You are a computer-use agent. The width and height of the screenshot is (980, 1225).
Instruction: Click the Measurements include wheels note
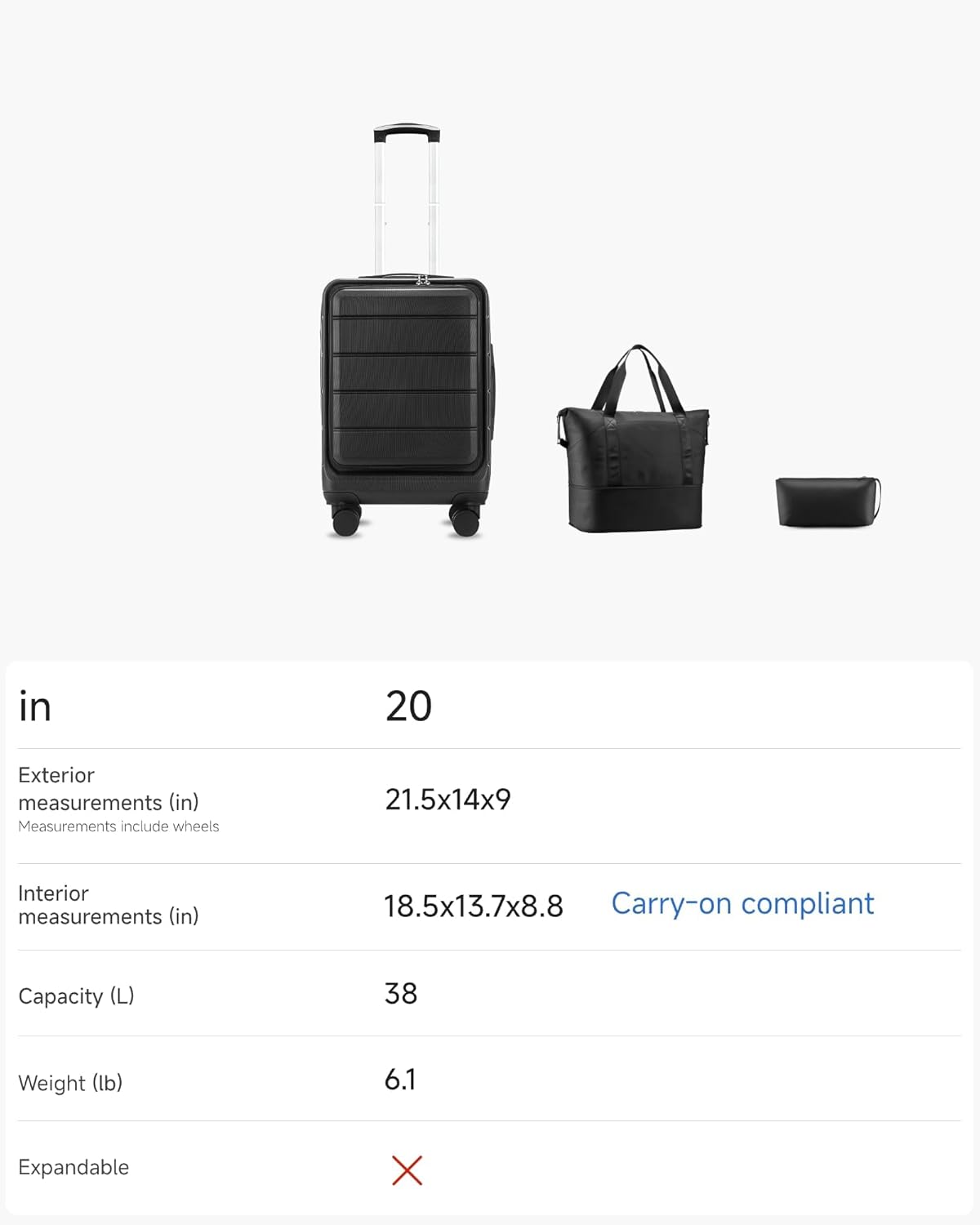(118, 826)
